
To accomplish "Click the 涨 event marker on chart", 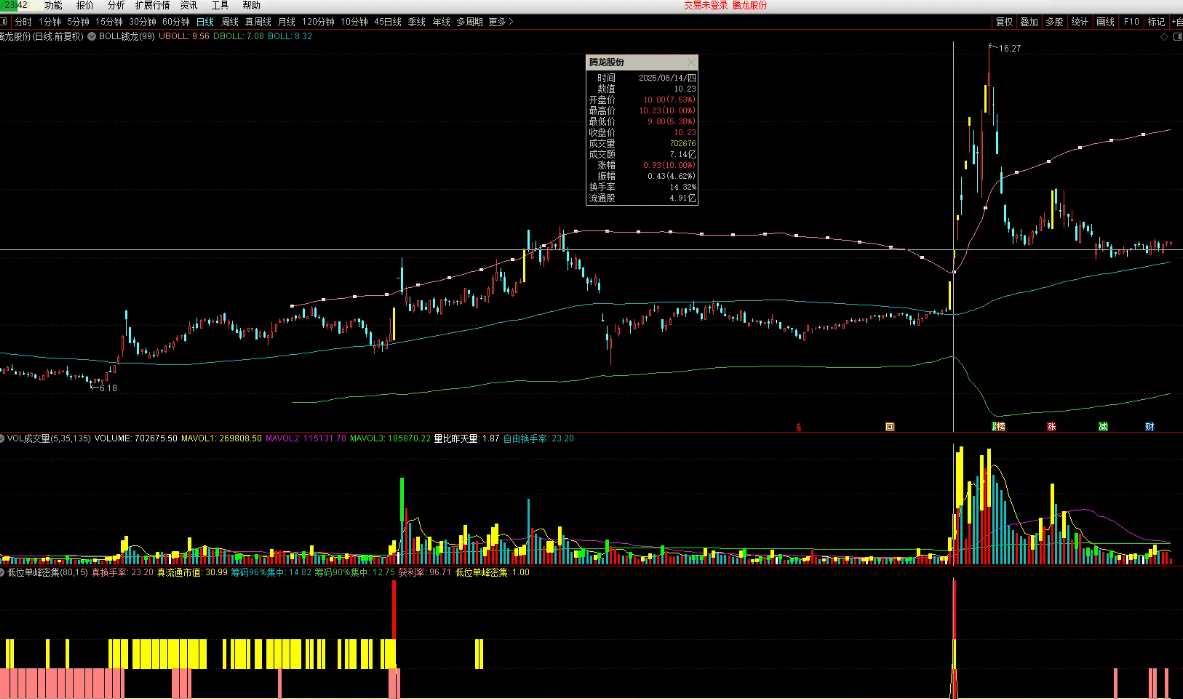I will click(x=1051, y=427).
